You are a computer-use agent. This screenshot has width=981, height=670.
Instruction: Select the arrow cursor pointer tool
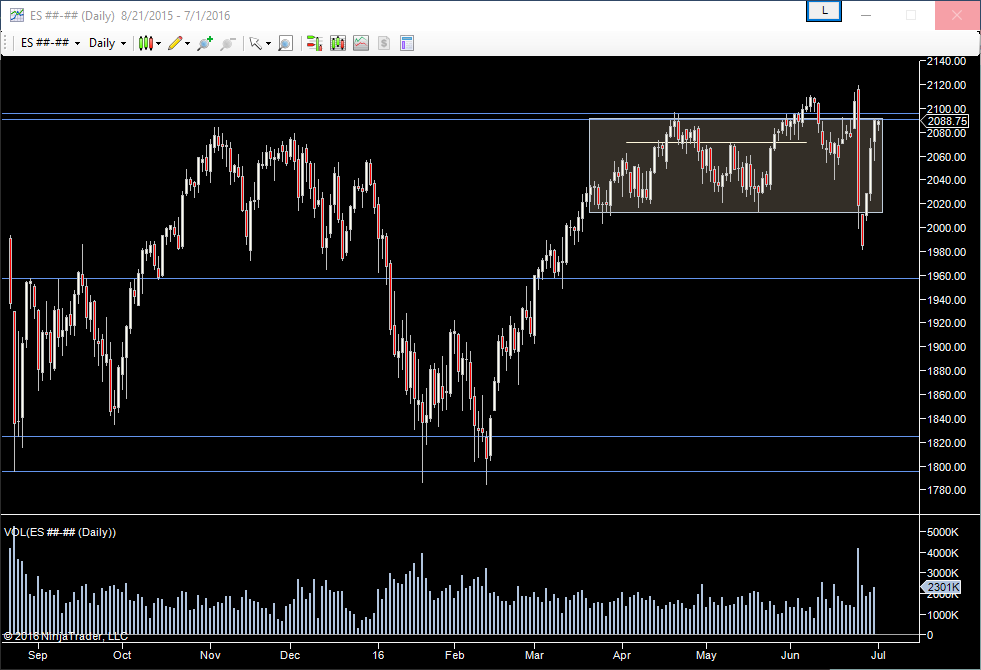pos(256,43)
